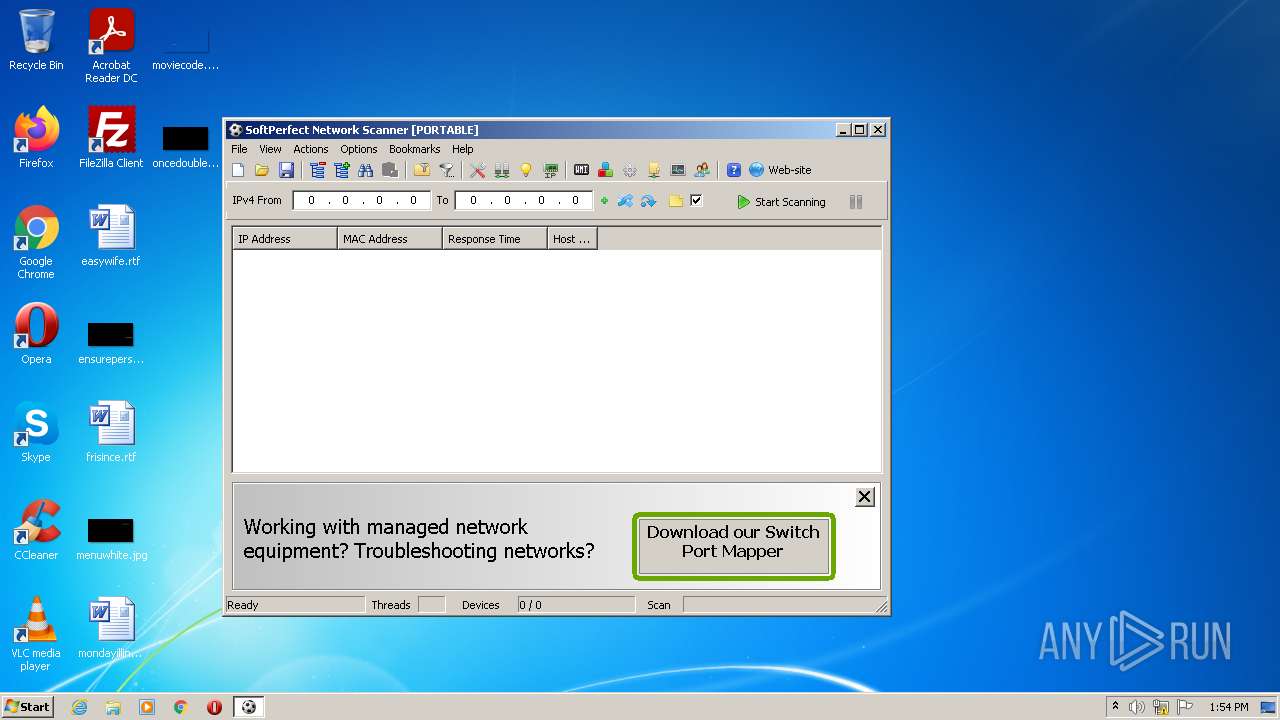The height and width of the screenshot is (720, 1280).
Task: Open Google Chrome desktop shortcut
Action: pos(36,242)
